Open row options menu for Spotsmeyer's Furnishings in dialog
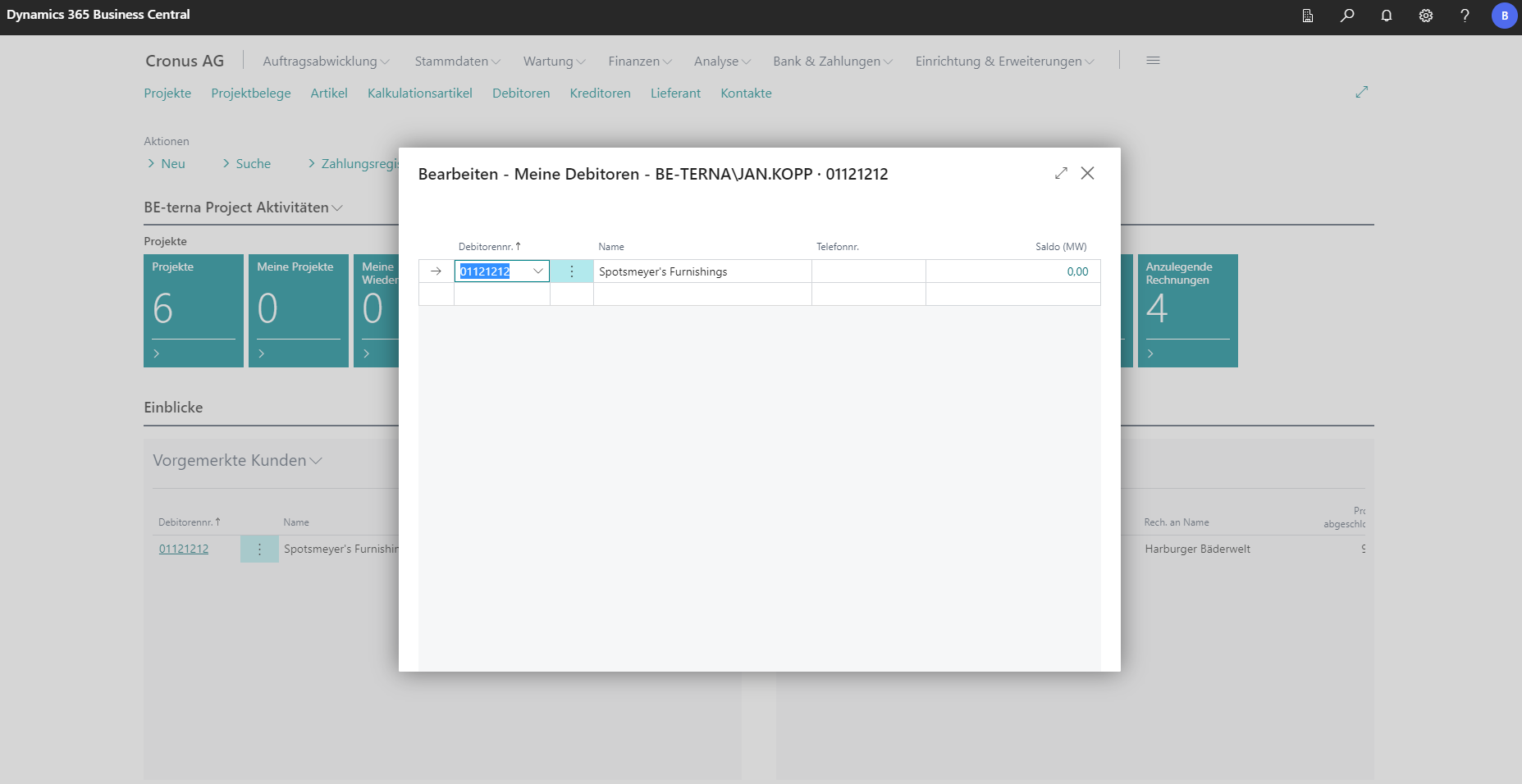 572,271
